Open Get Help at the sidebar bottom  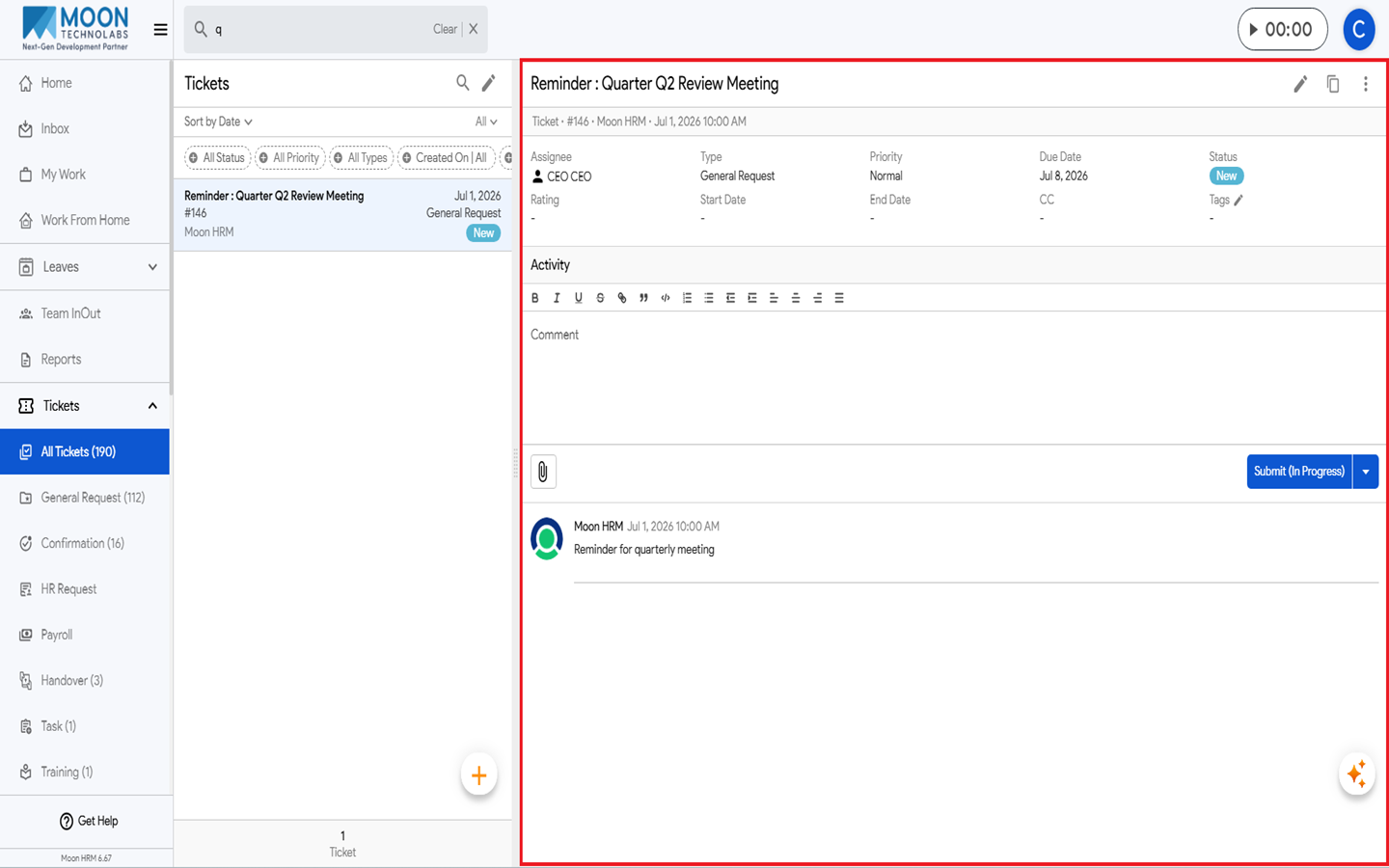89,821
